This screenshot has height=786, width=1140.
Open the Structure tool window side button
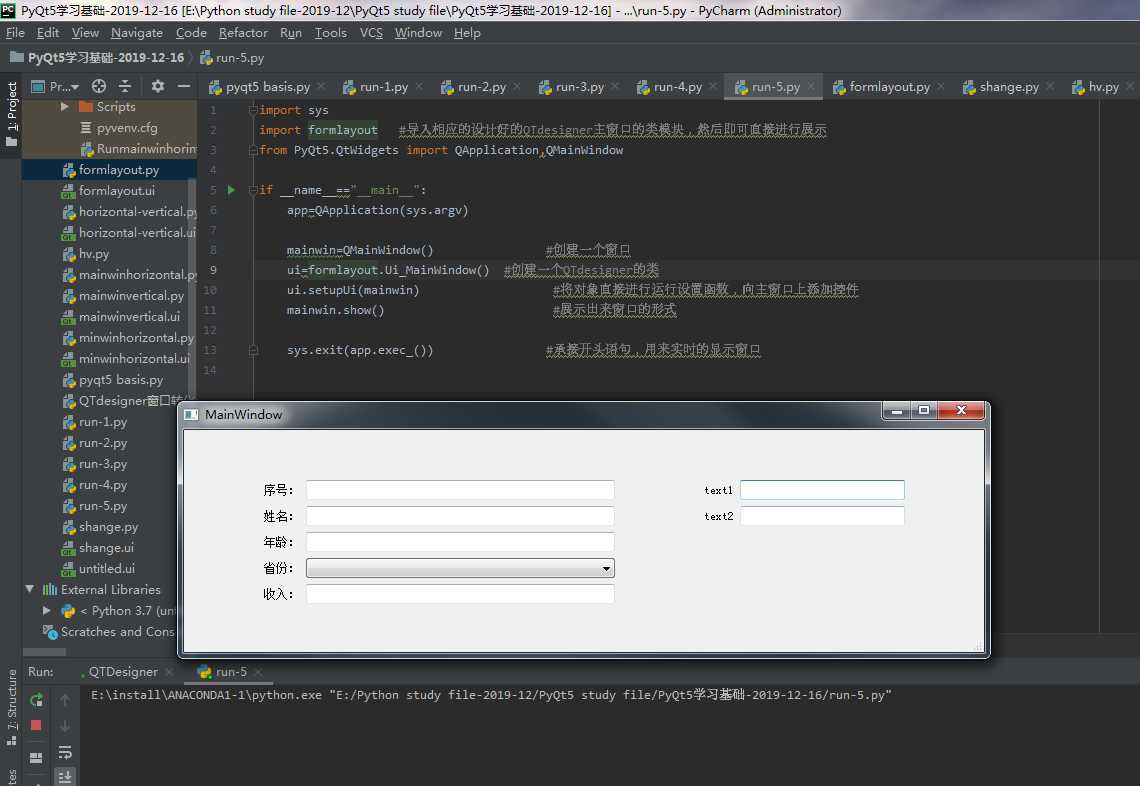(11, 707)
